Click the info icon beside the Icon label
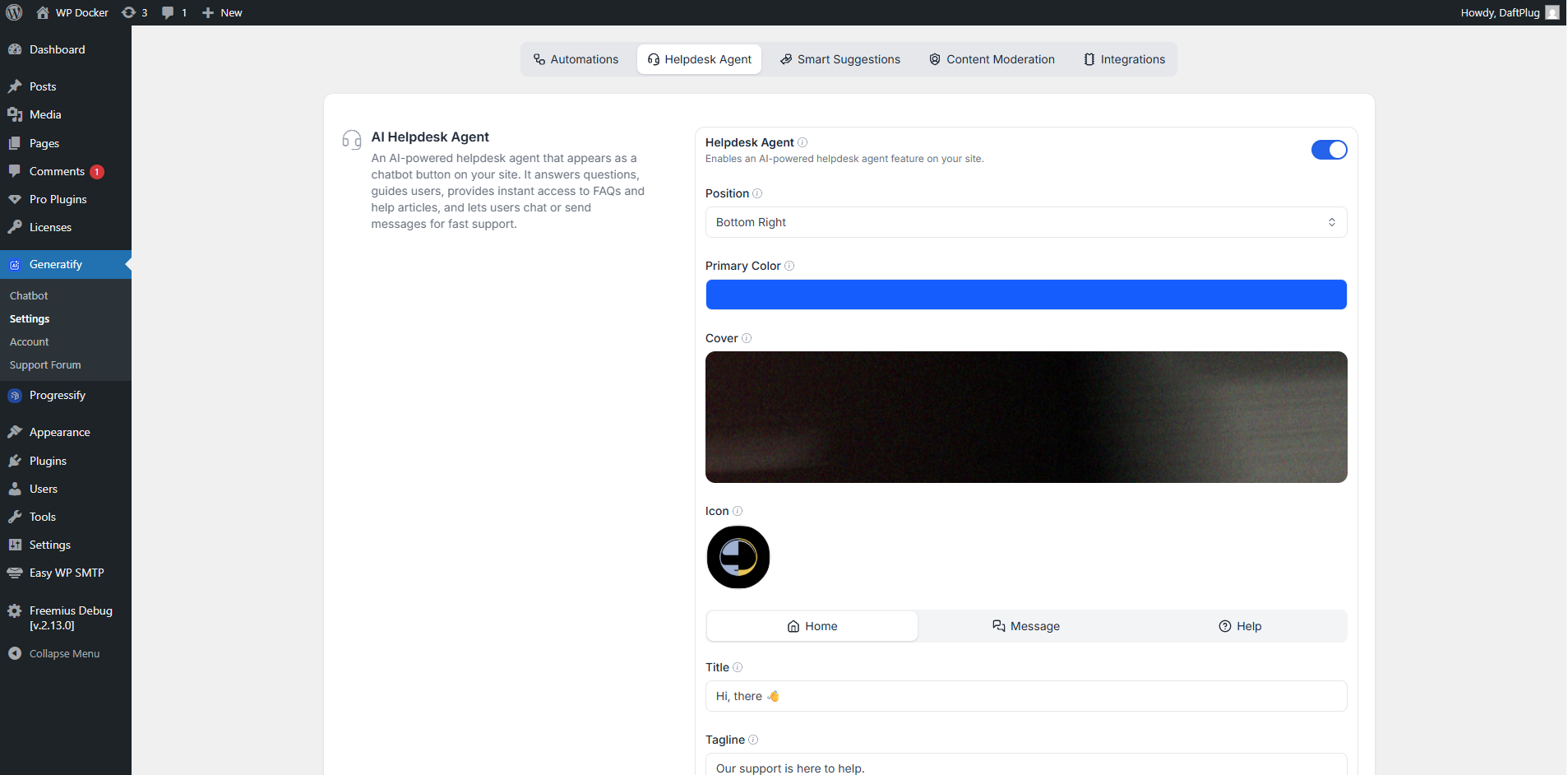1568x775 pixels. [738, 511]
